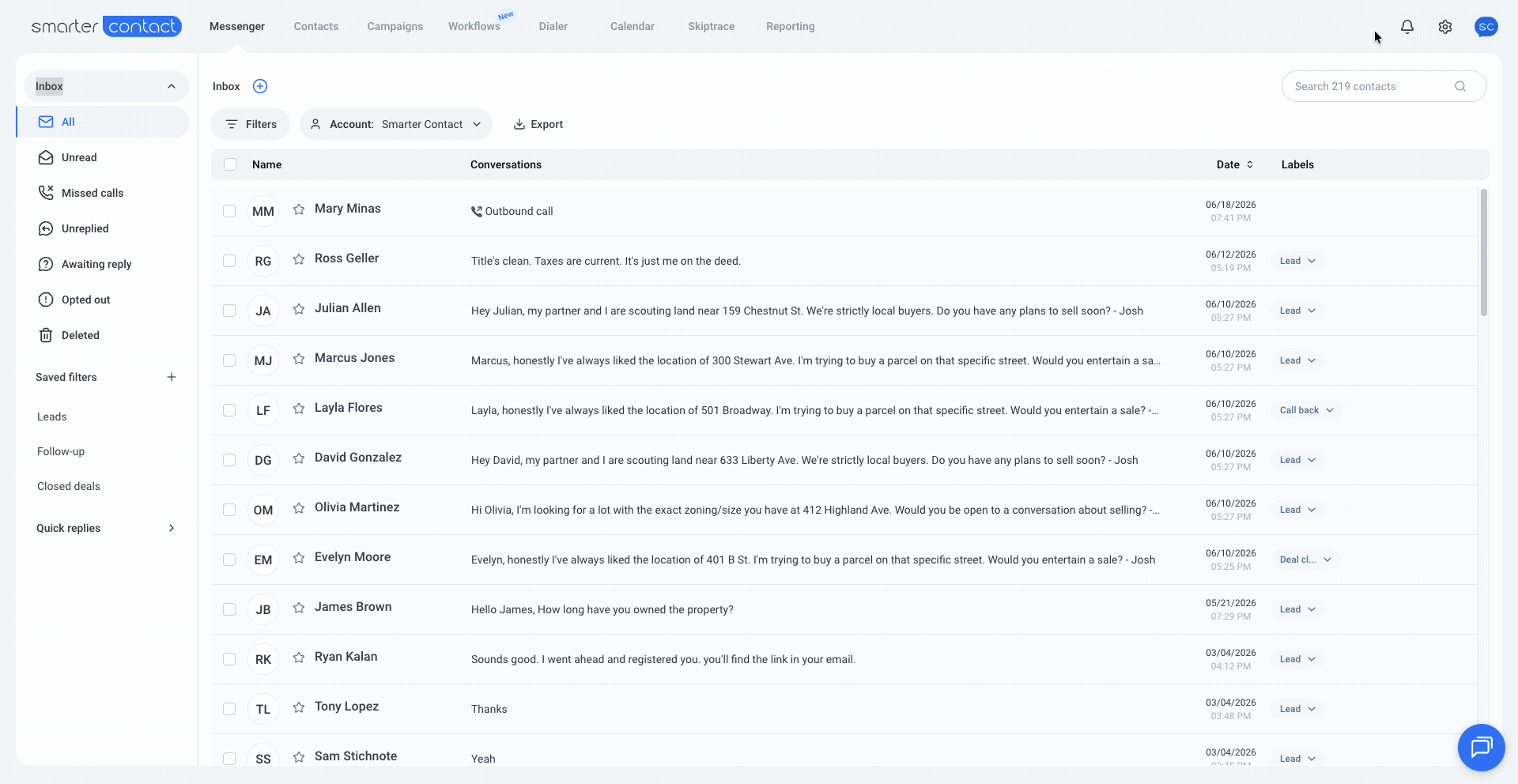1518x784 pixels.
Task: Click the search magnifier icon
Action: coord(1460,86)
